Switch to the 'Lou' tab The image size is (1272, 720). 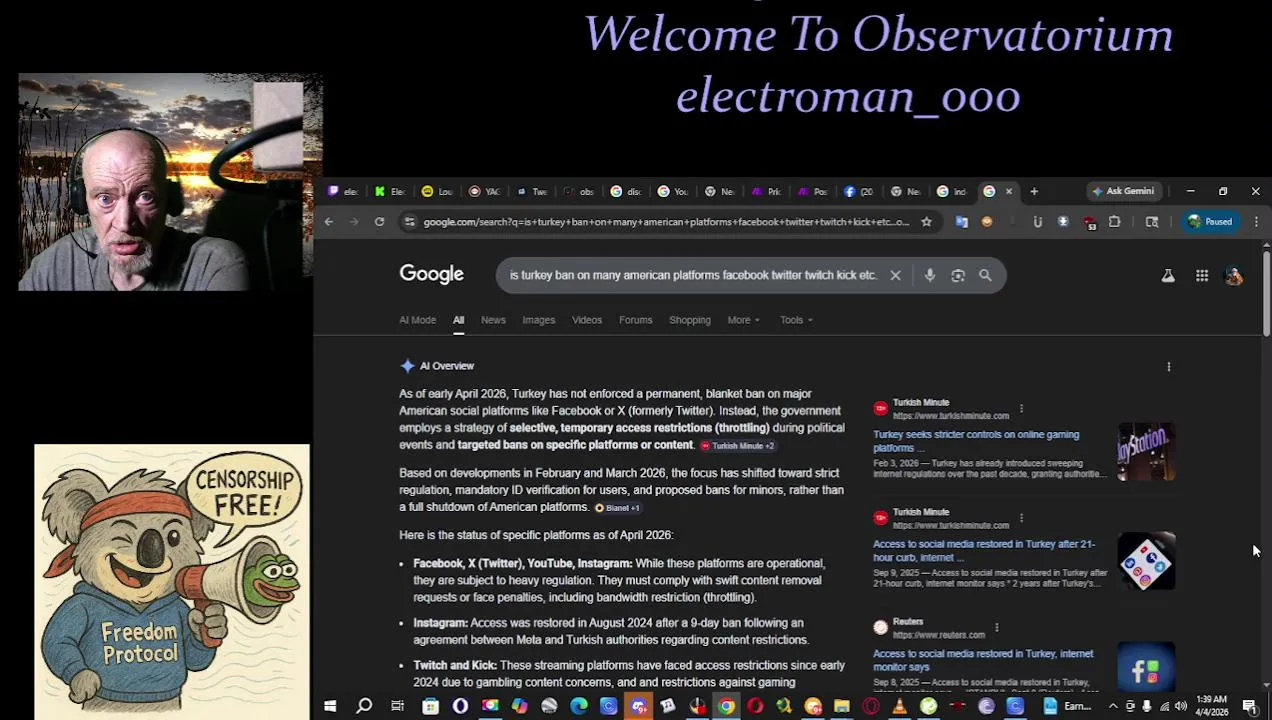point(437,191)
